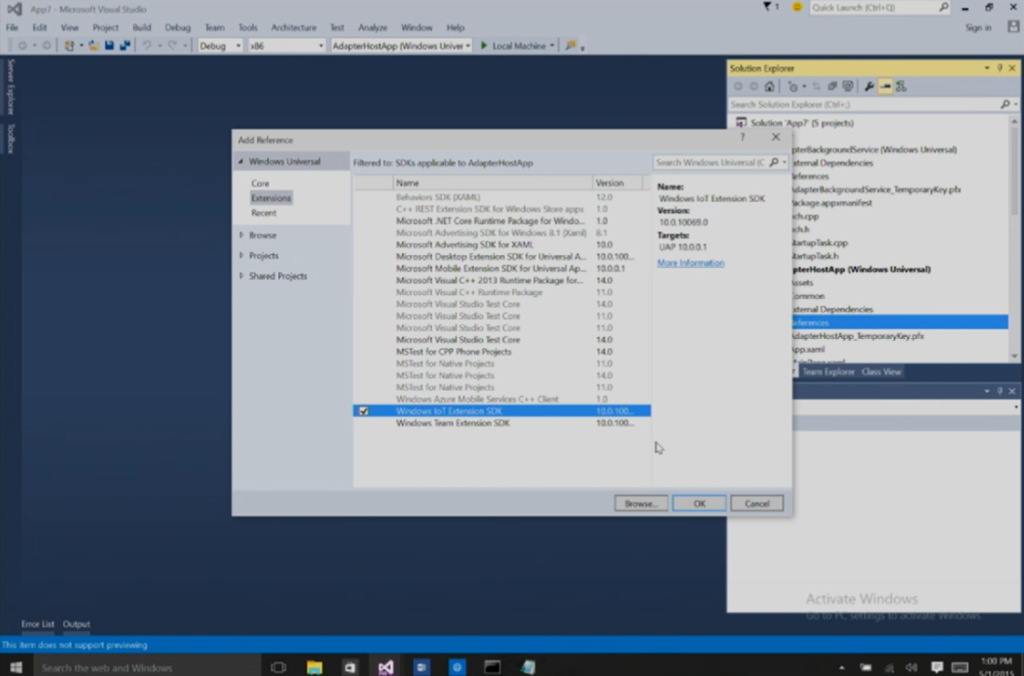Select Recent under Windows Universal

(x=264, y=213)
